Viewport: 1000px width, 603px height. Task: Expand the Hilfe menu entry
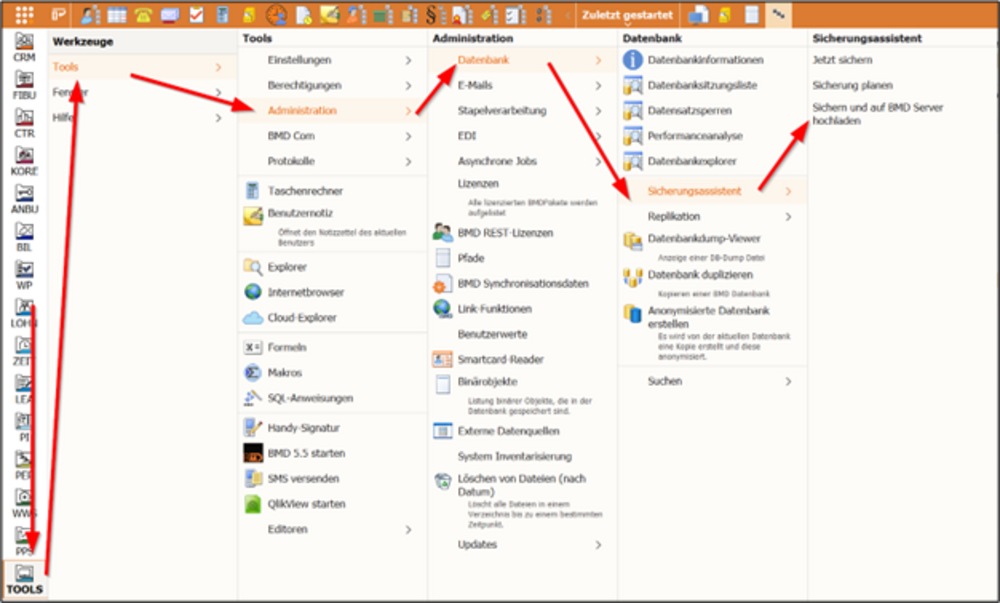[140, 118]
